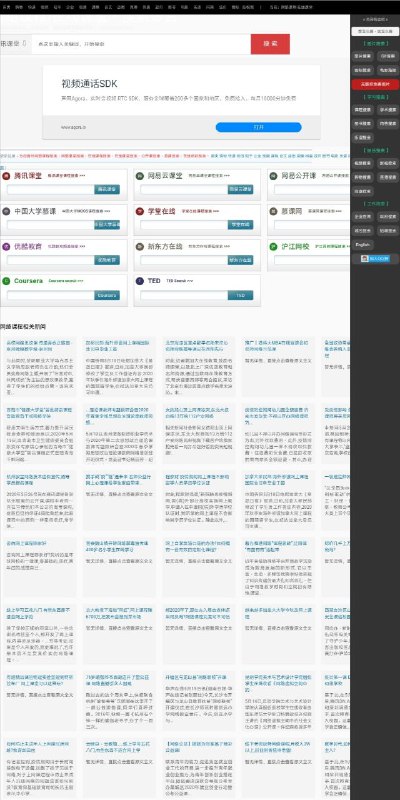Open the 视频通话SDK ad title
Screen dimensions: 400x800
89,84
